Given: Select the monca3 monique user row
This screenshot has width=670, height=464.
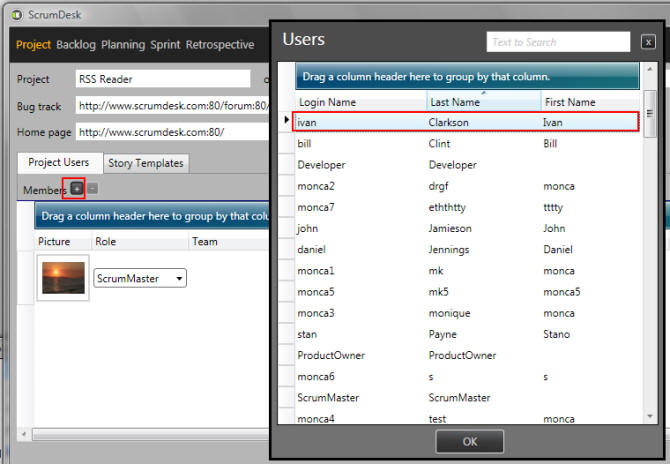Looking at the screenshot, I should [x=467, y=313].
